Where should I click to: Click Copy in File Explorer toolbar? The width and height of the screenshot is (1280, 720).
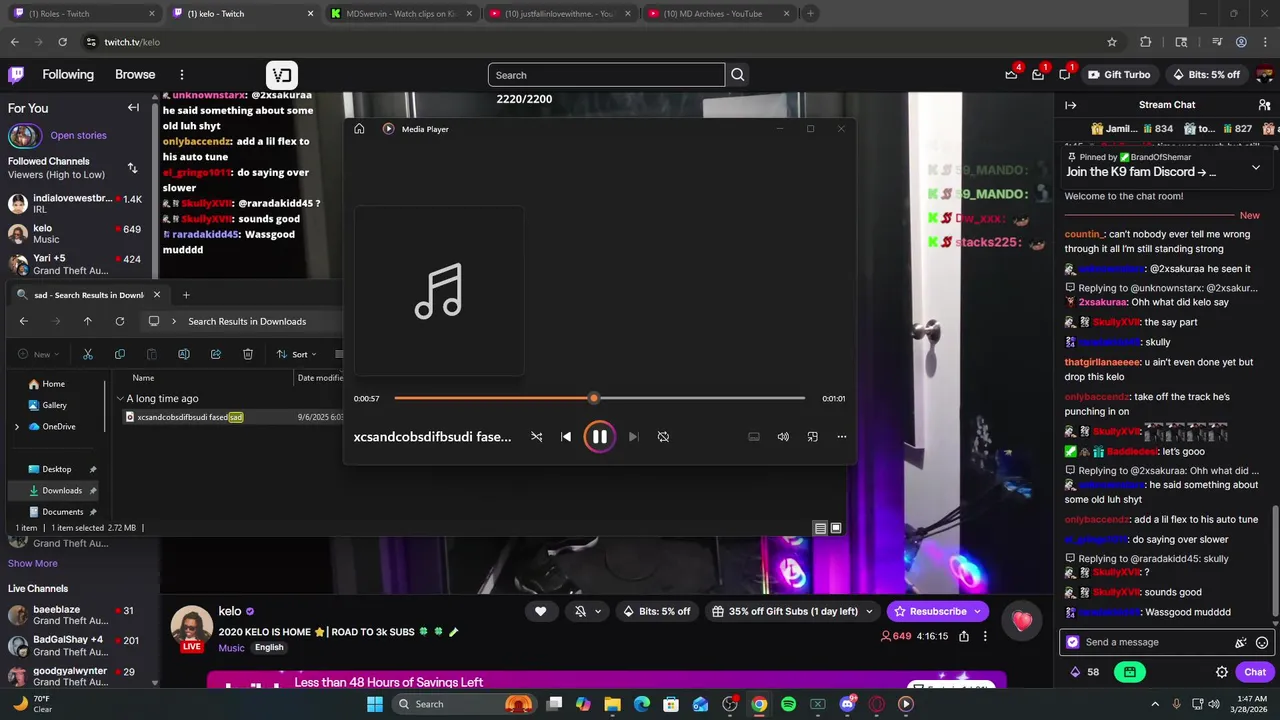point(120,354)
